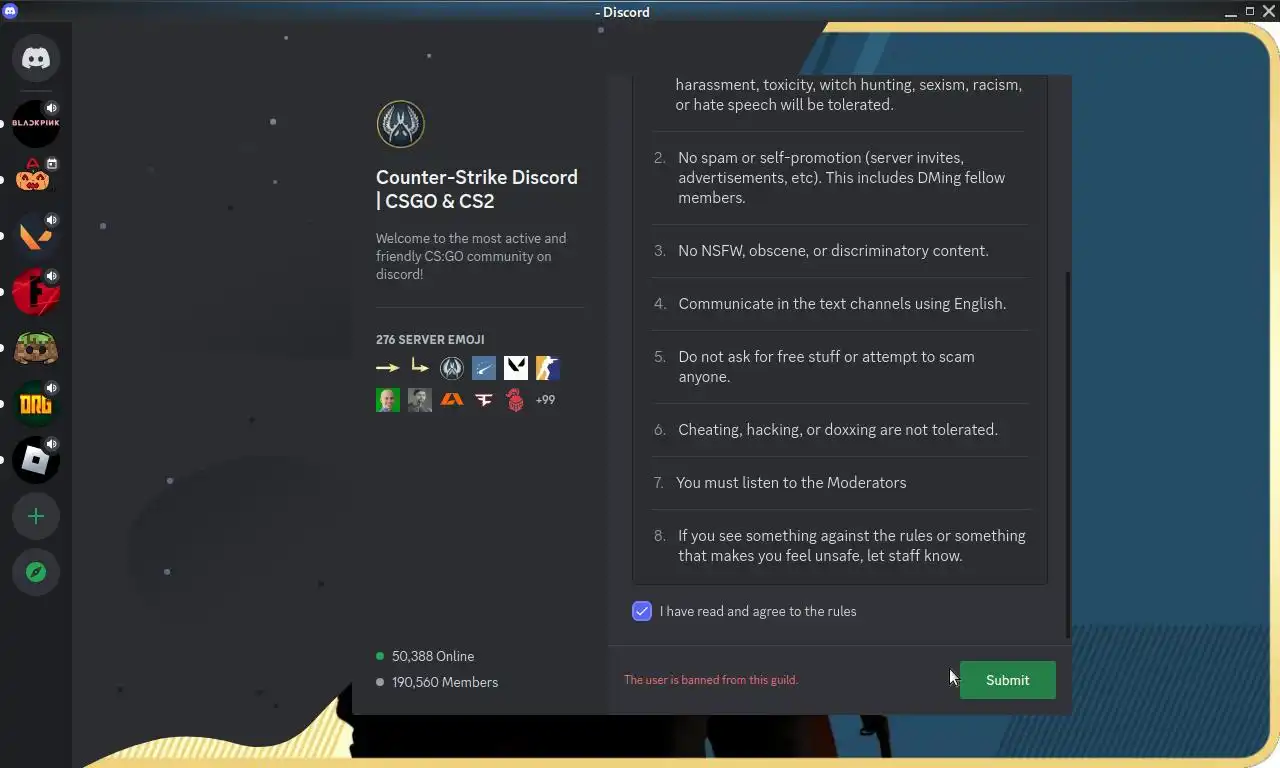Screen dimensions: 1280x768
Task: Click the Valorant logo emoji
Action: 516,368
